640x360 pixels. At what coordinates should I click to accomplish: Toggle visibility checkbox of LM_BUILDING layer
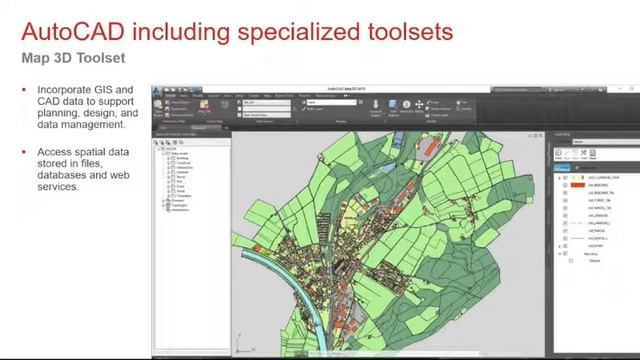[565, 185]
